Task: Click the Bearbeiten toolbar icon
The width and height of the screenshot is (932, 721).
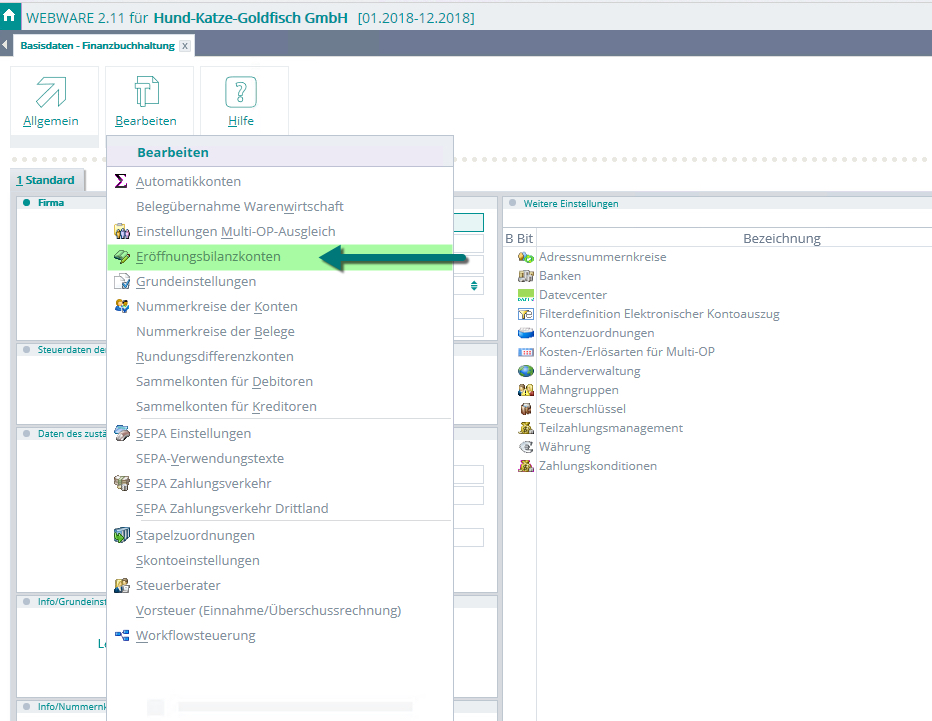Action: pos(146,93)
